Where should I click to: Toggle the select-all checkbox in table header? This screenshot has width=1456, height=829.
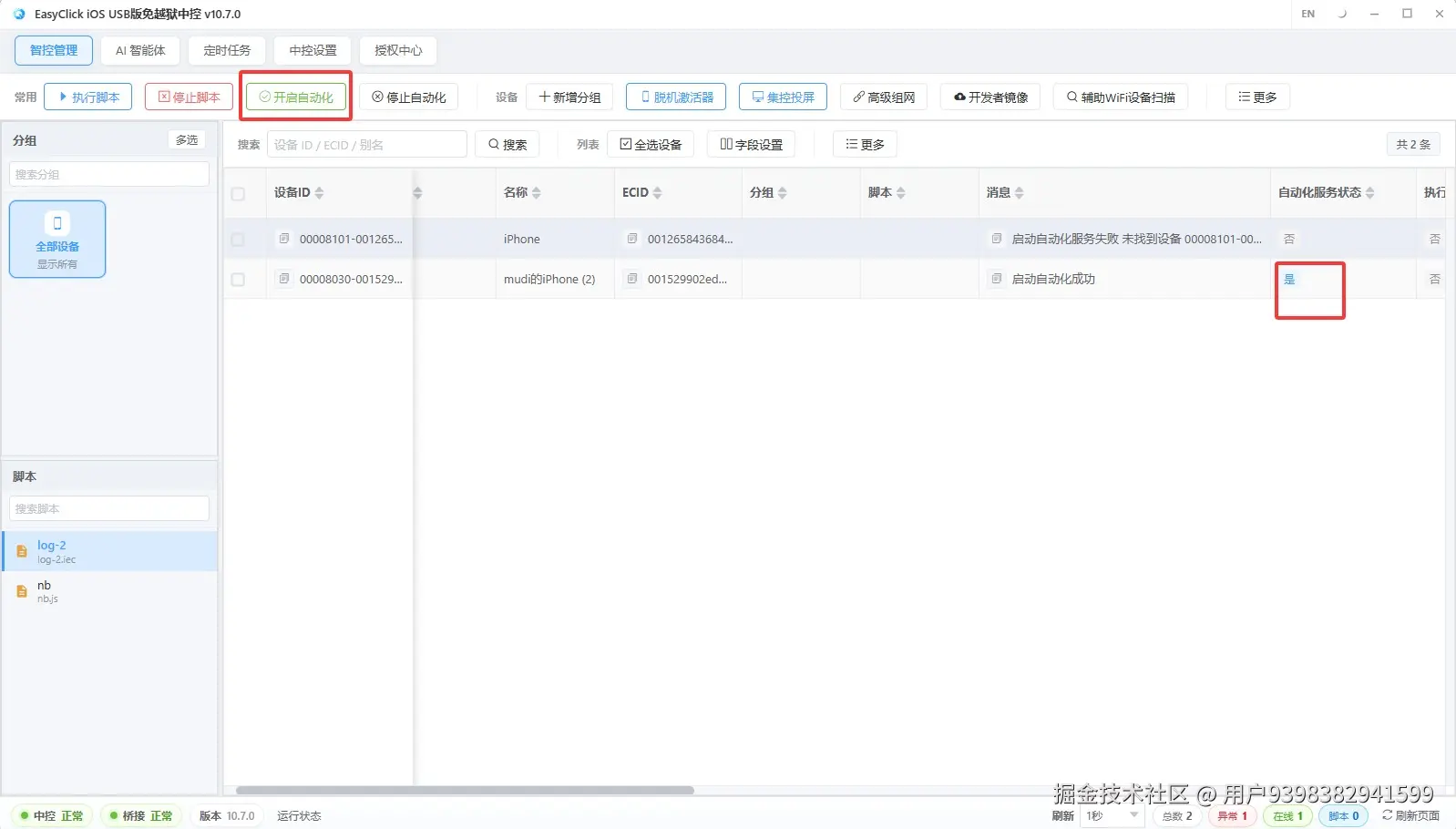[x=238, y=193]
